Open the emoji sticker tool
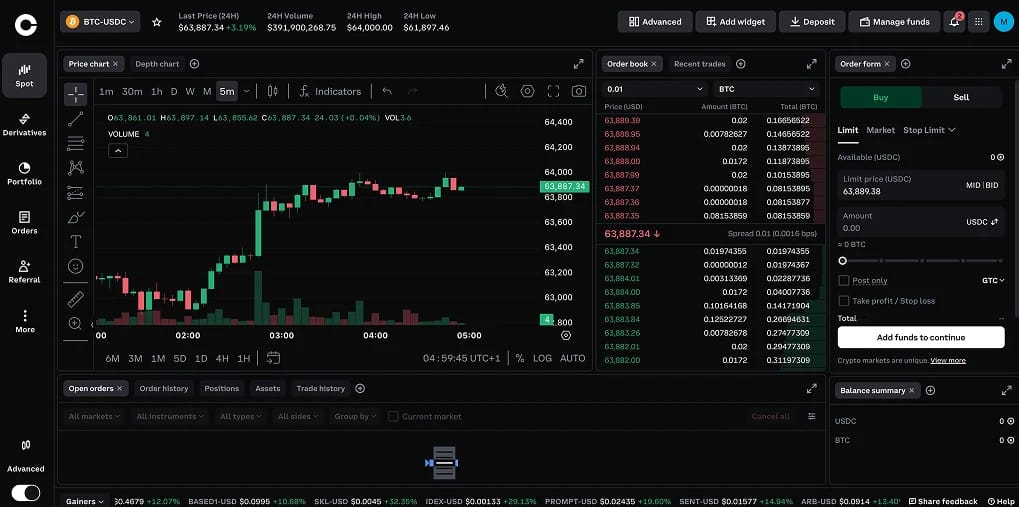Viewport: 1019px width, 507px height. point(75,266)
